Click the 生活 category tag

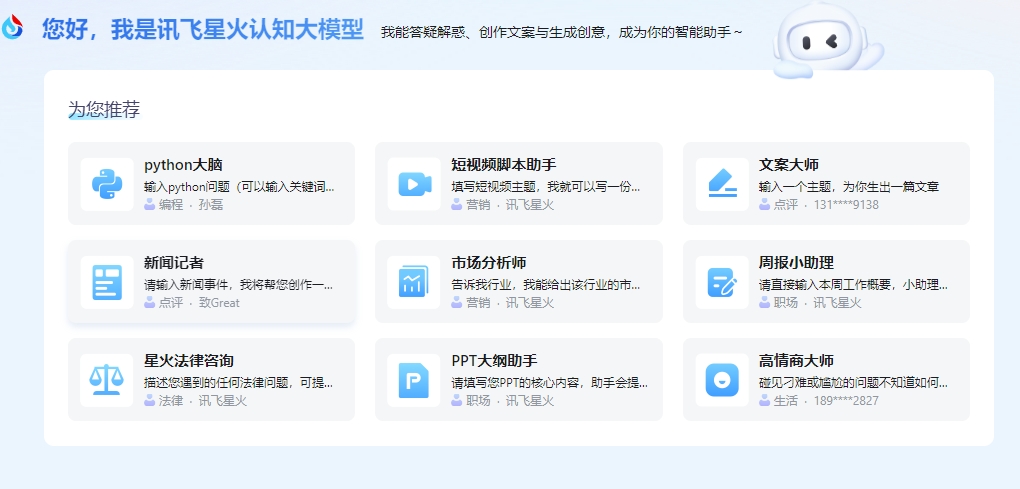tap(786, 401)
